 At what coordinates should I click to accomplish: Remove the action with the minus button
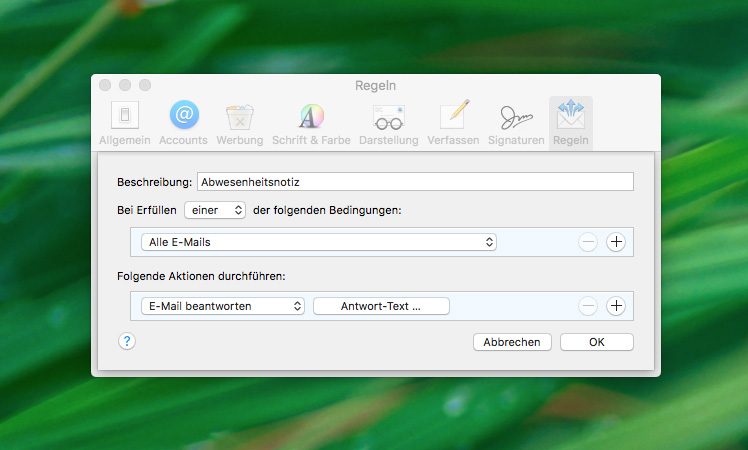click(x=588, y=307)
